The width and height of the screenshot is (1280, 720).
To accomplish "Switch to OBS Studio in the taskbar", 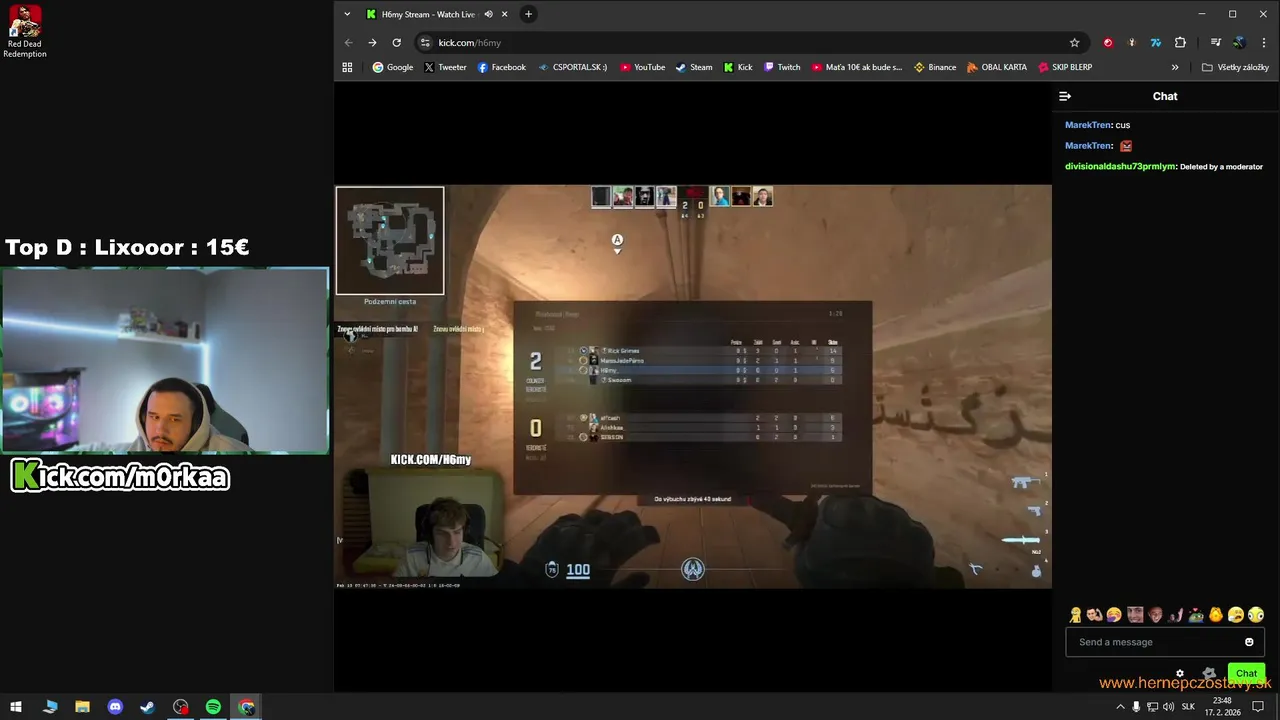I will point(180,707).
